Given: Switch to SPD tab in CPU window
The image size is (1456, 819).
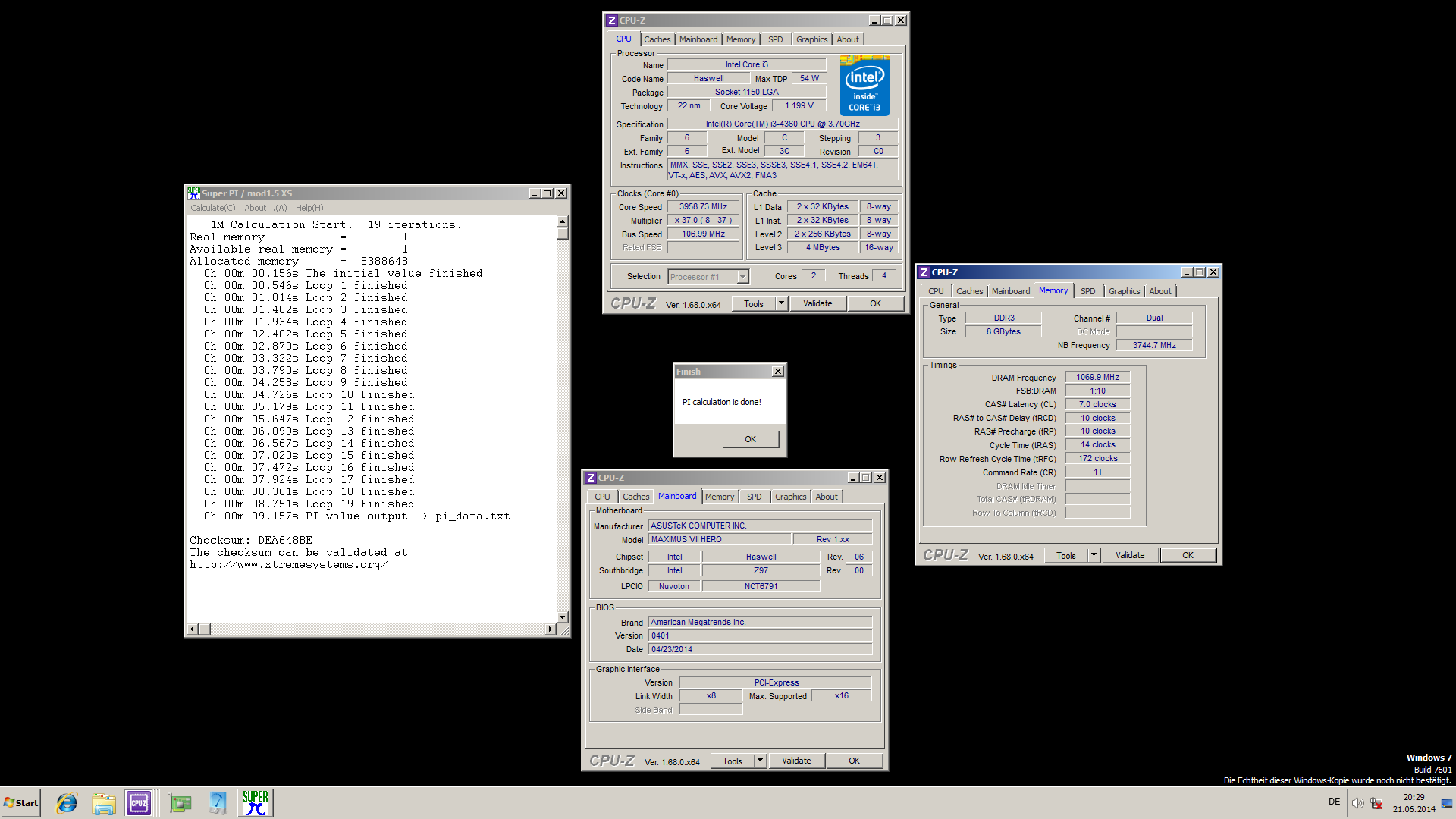Looking at the screenshot, I should (775, 39).
